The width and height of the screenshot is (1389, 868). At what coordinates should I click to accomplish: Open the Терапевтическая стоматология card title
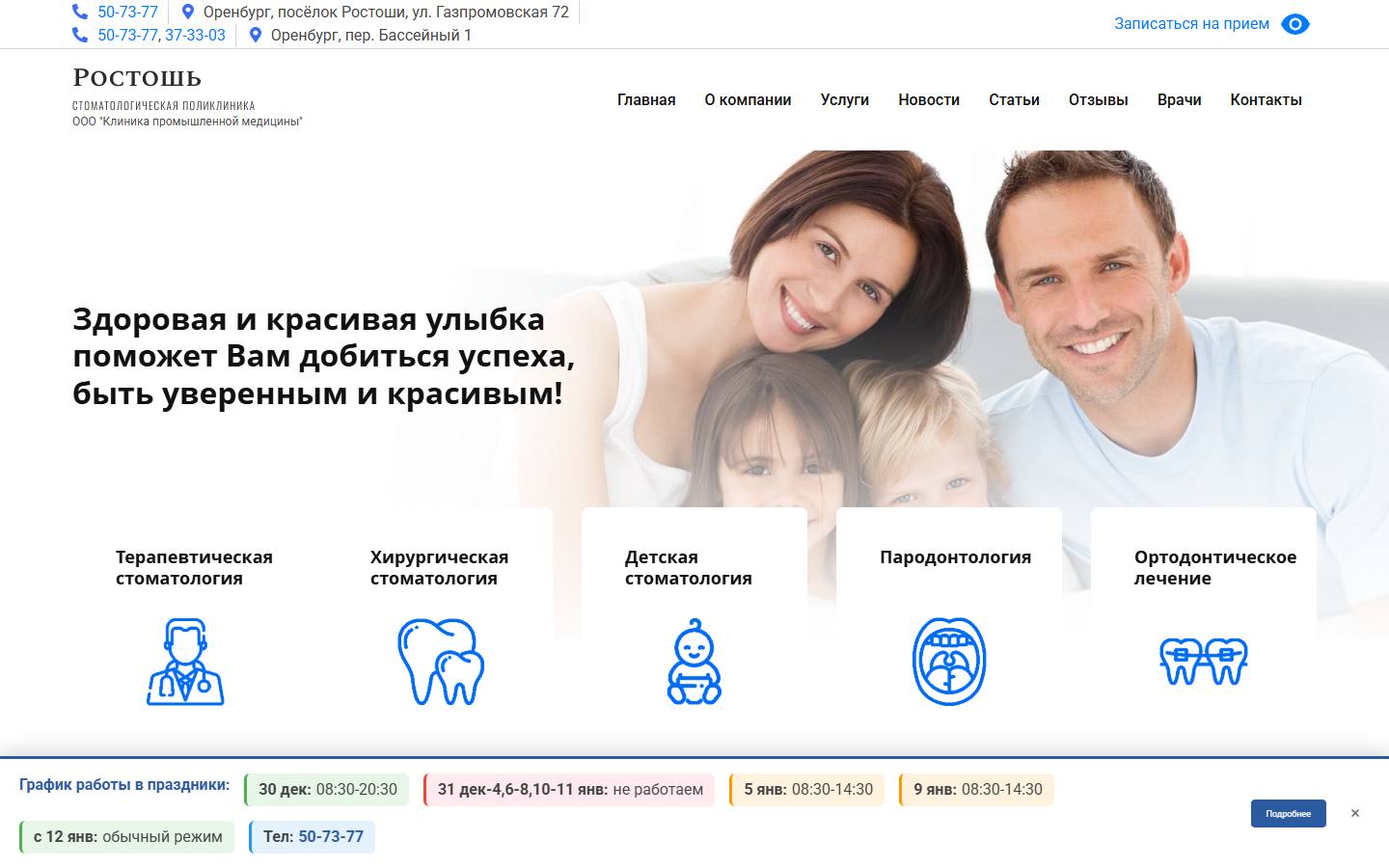[x=194, y=568]
